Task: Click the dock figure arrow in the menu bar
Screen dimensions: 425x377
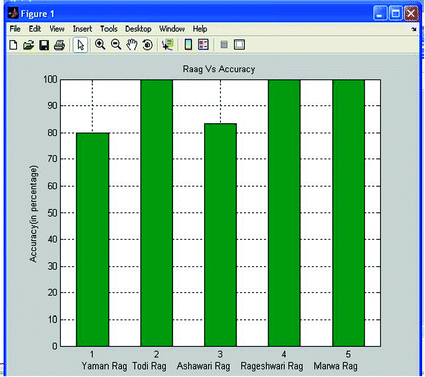Action: coord(414,29)
